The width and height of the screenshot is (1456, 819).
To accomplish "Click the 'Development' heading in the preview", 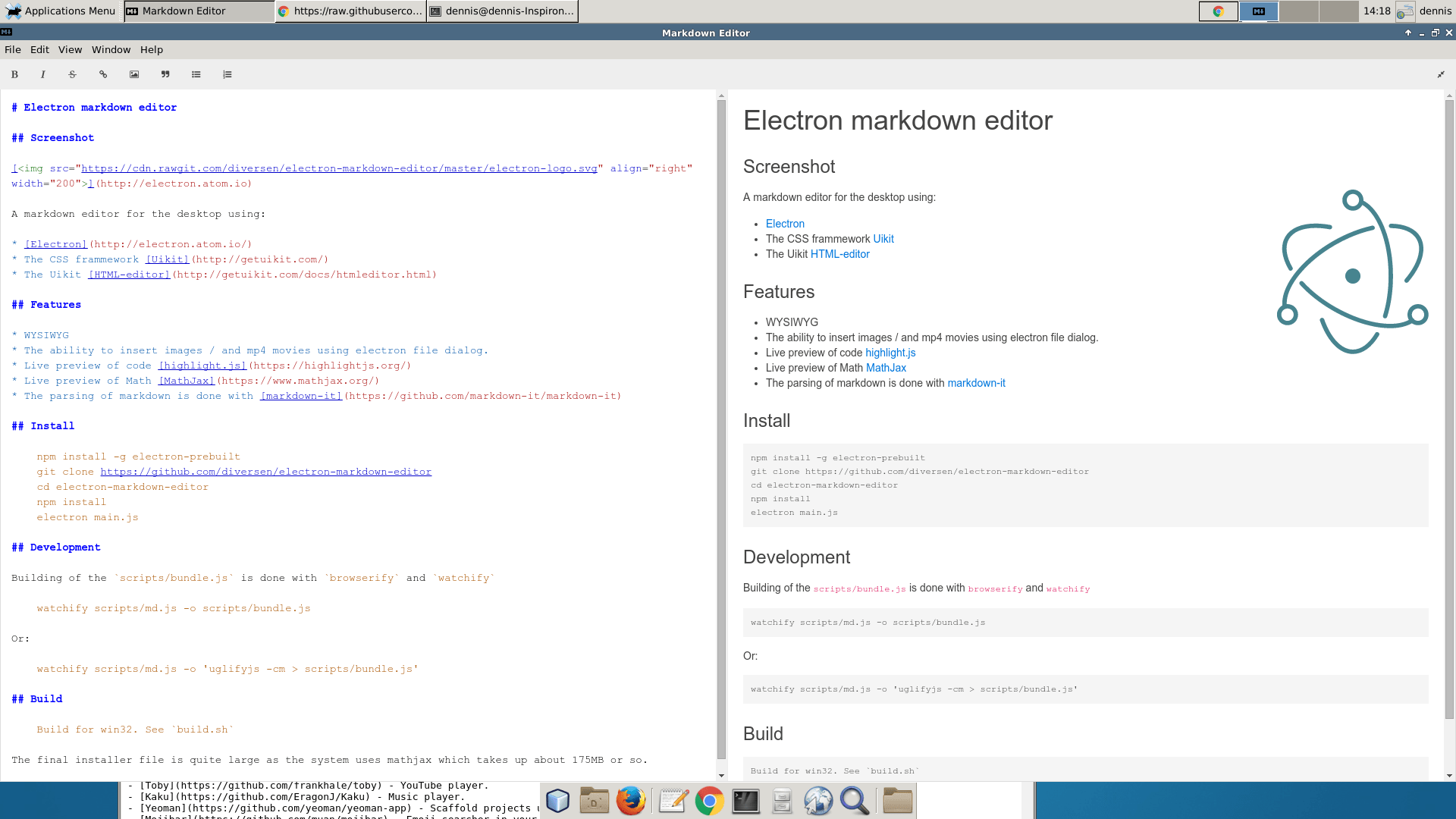I will pos(796,557).
